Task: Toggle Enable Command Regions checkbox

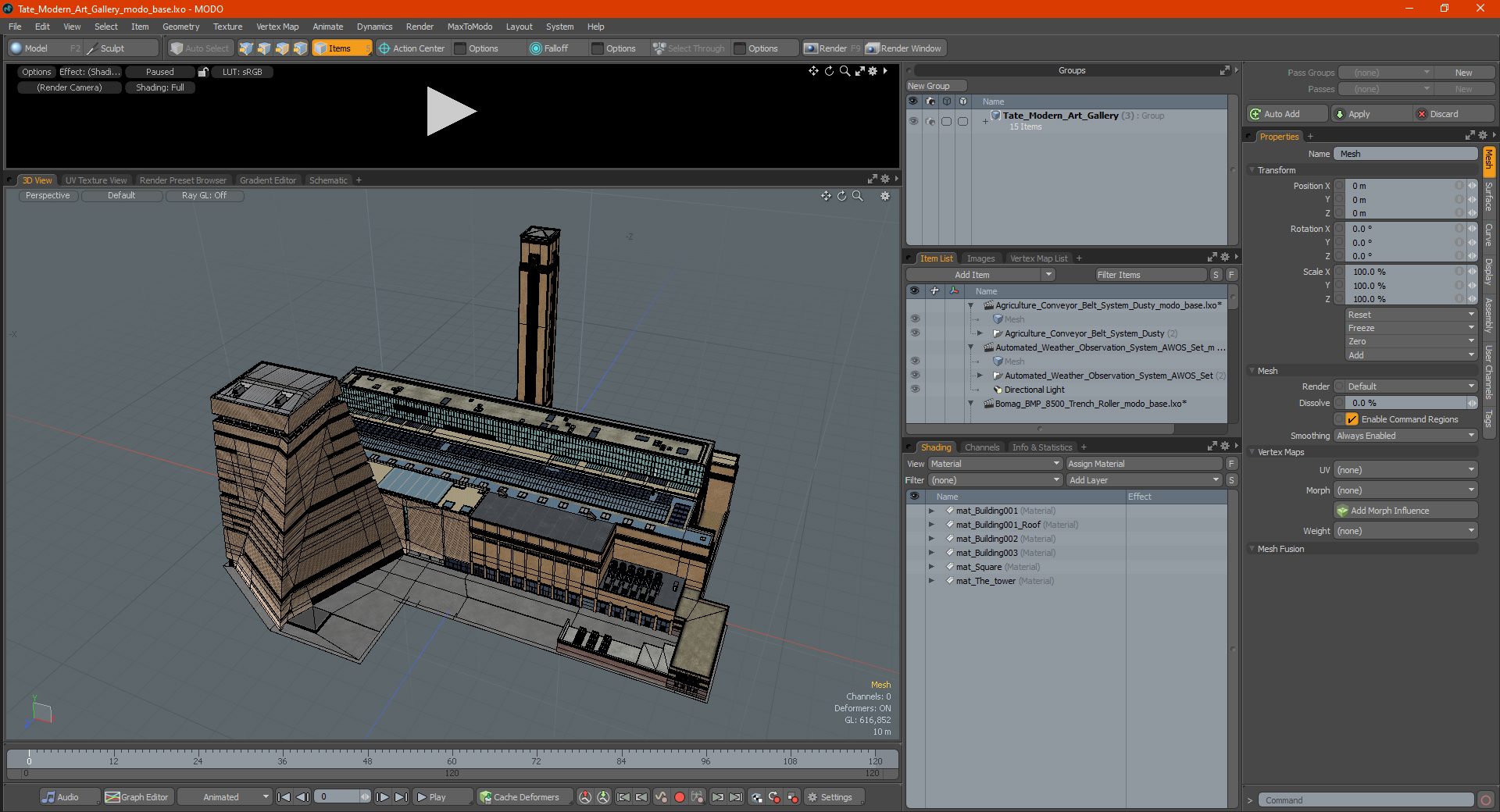Action: (1352, 419)
